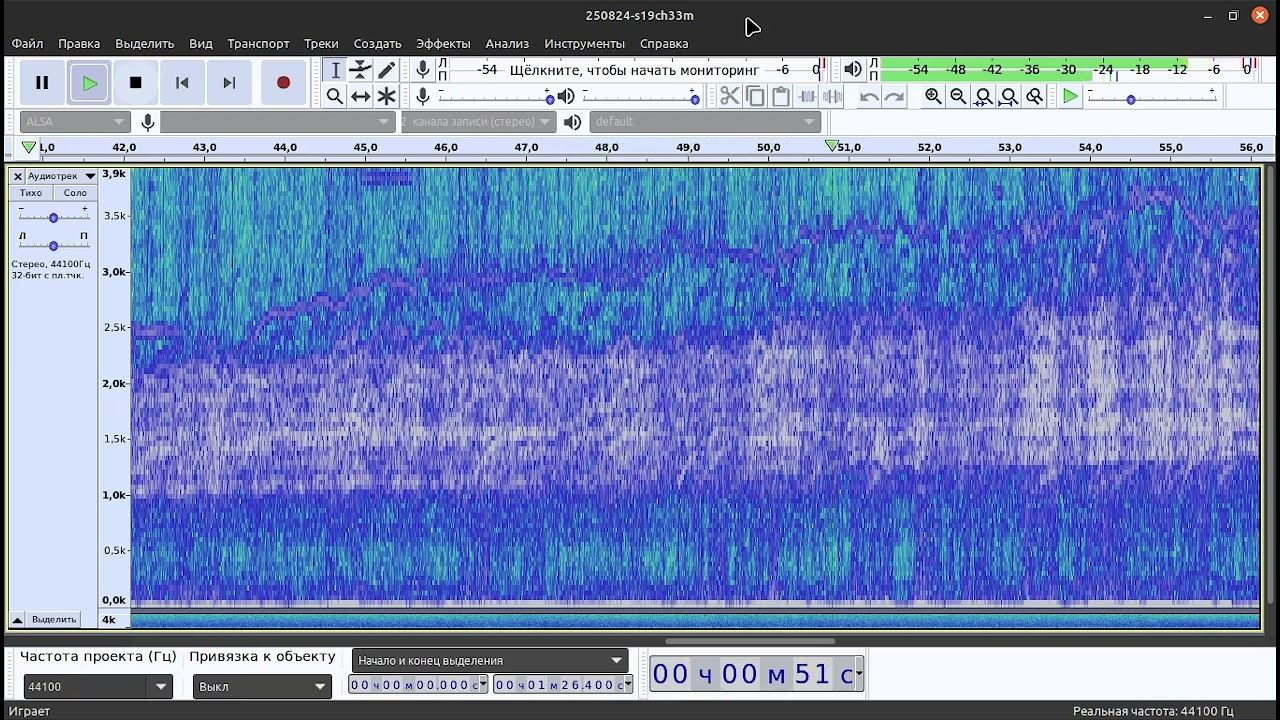Click the red Record button

pos(283,83)
